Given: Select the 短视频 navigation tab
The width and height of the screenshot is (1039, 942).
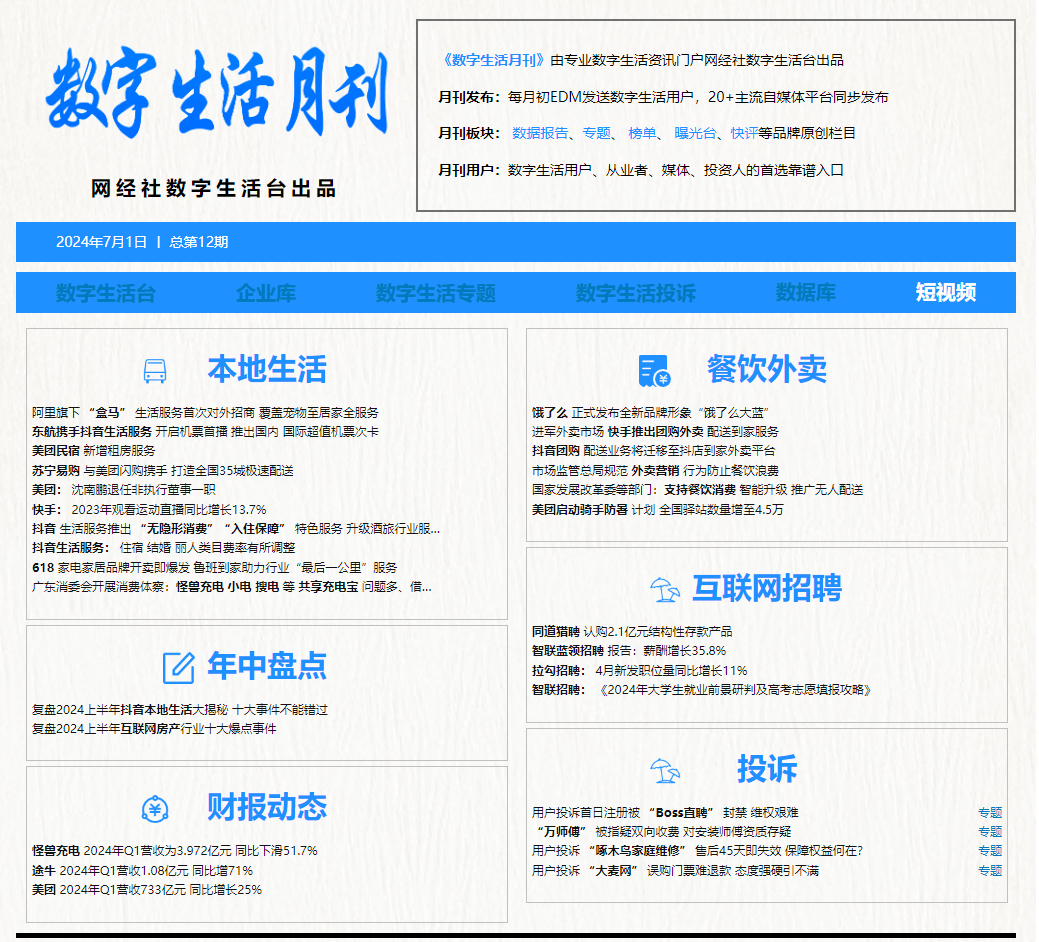Looking at the screenshot, I should [946, 293].
